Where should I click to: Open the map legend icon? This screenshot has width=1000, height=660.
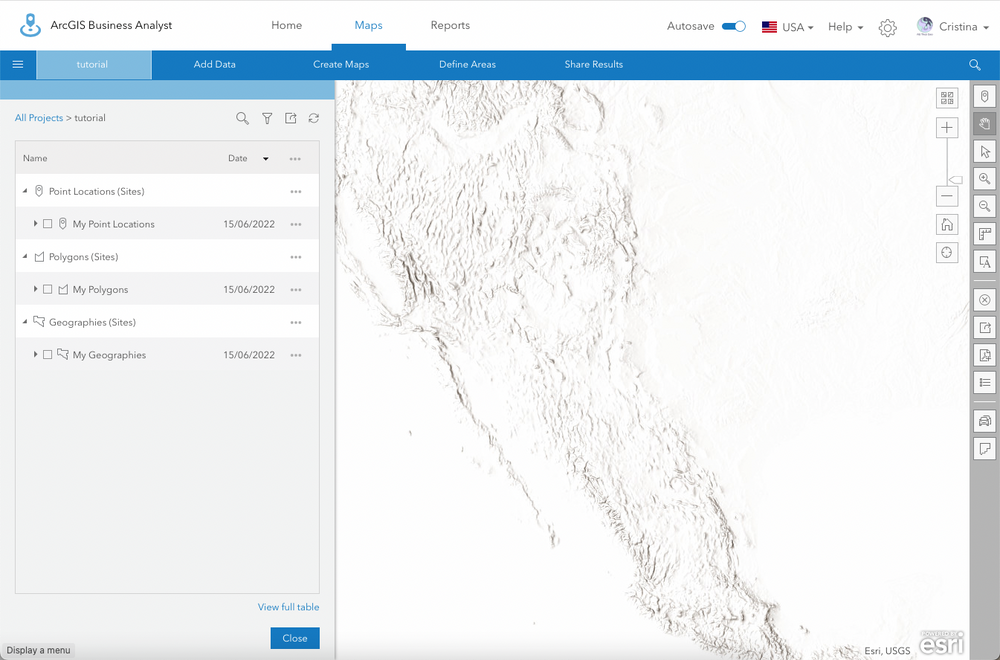point(984,381)
